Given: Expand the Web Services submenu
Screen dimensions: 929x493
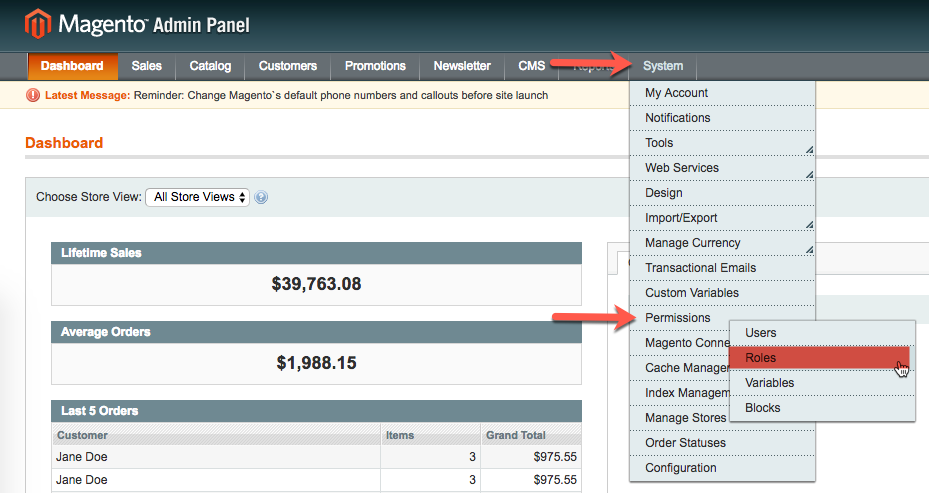Looking at the screenshot, I should pos(722,168).
